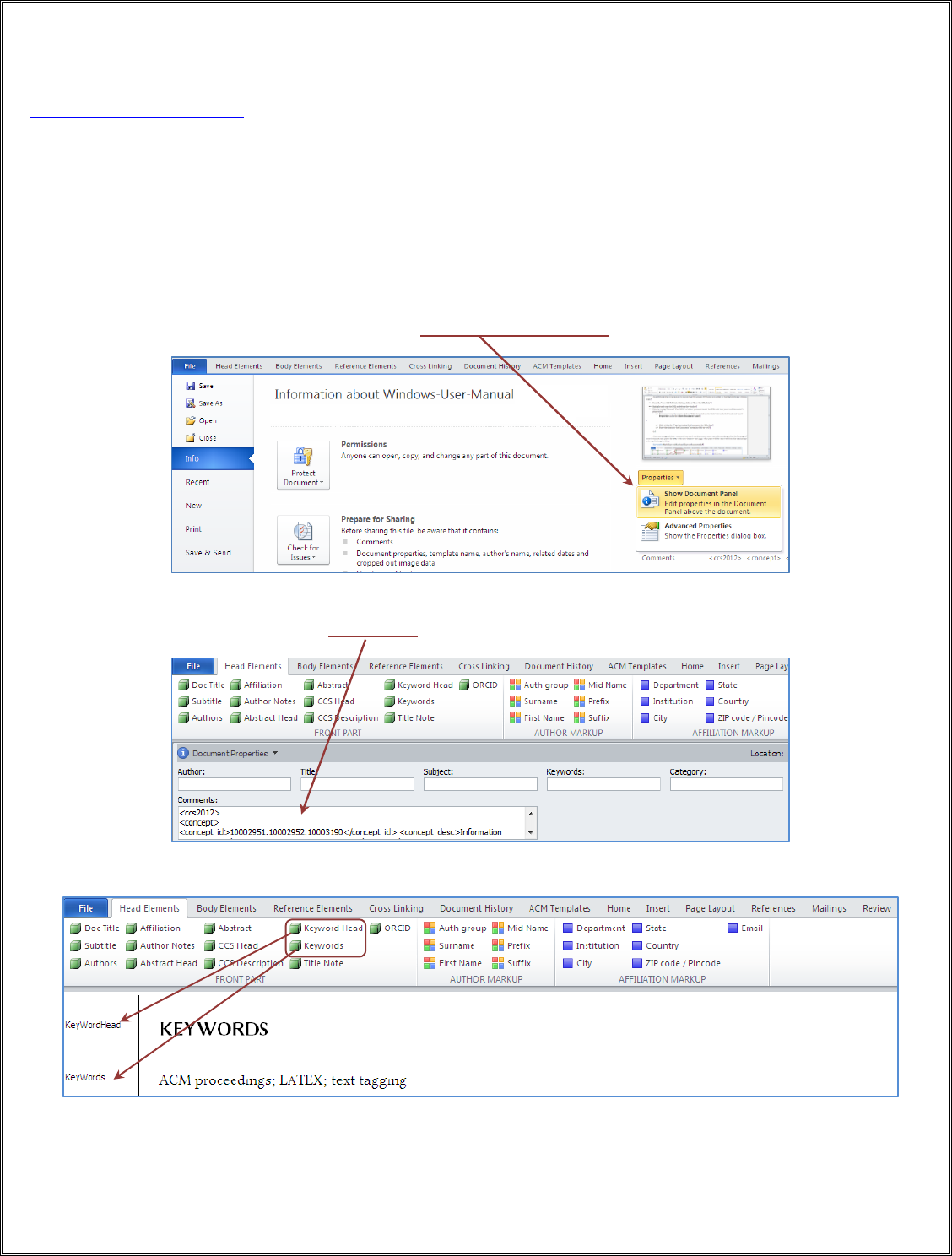The width and height of the screenshot is (952, 1256).
Task: Click Department in the KEYWORDS screenshot ribbon
Action: coord(594,928)
